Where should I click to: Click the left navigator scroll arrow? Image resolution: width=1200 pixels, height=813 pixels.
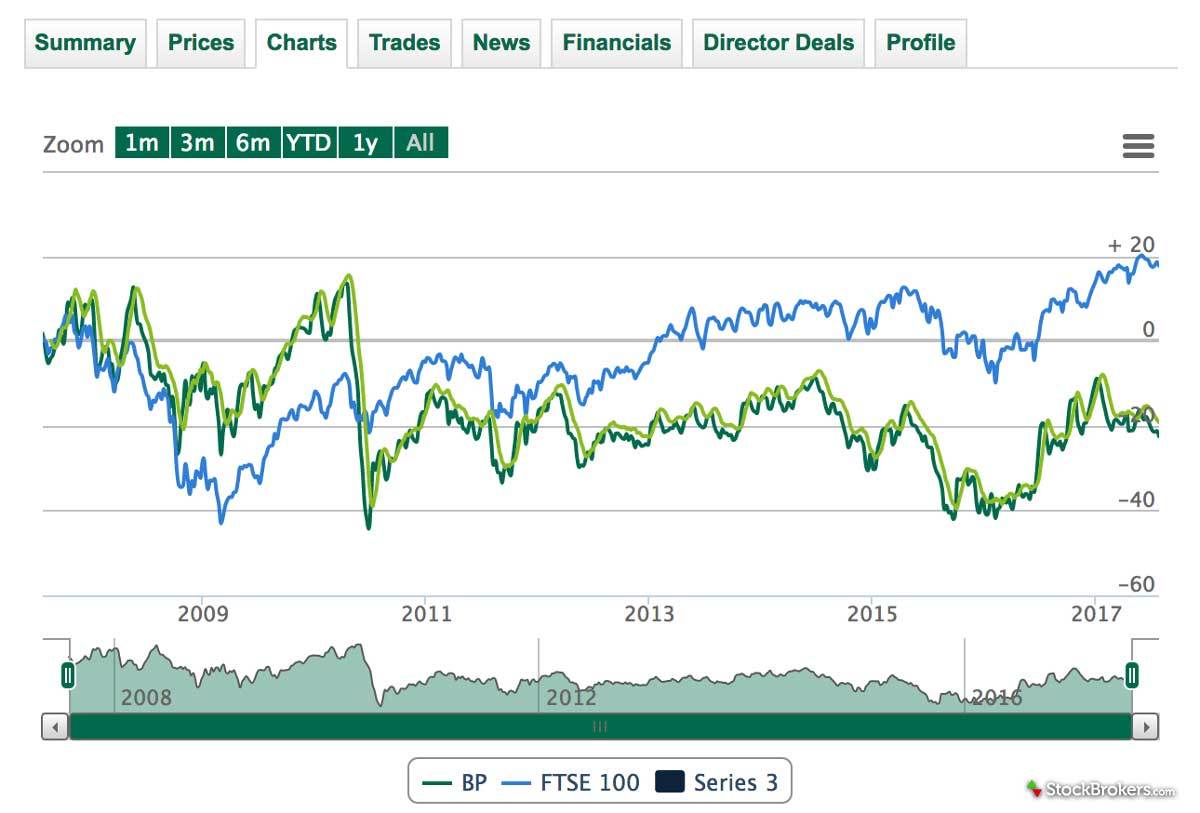pos(56,727)
